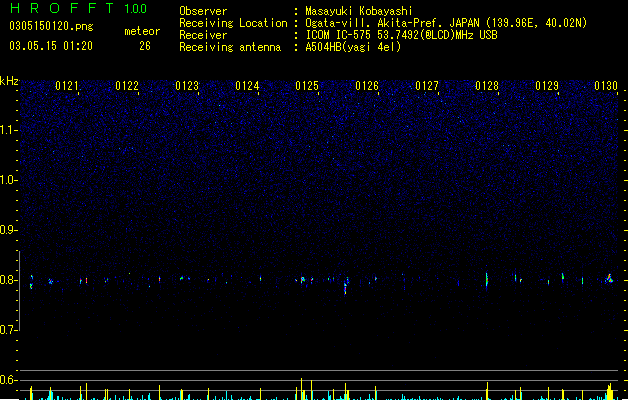The image size is (629, 400).
Task: Select the A504HB(yagi 4el) antenna text
Action: coord(353,47)
